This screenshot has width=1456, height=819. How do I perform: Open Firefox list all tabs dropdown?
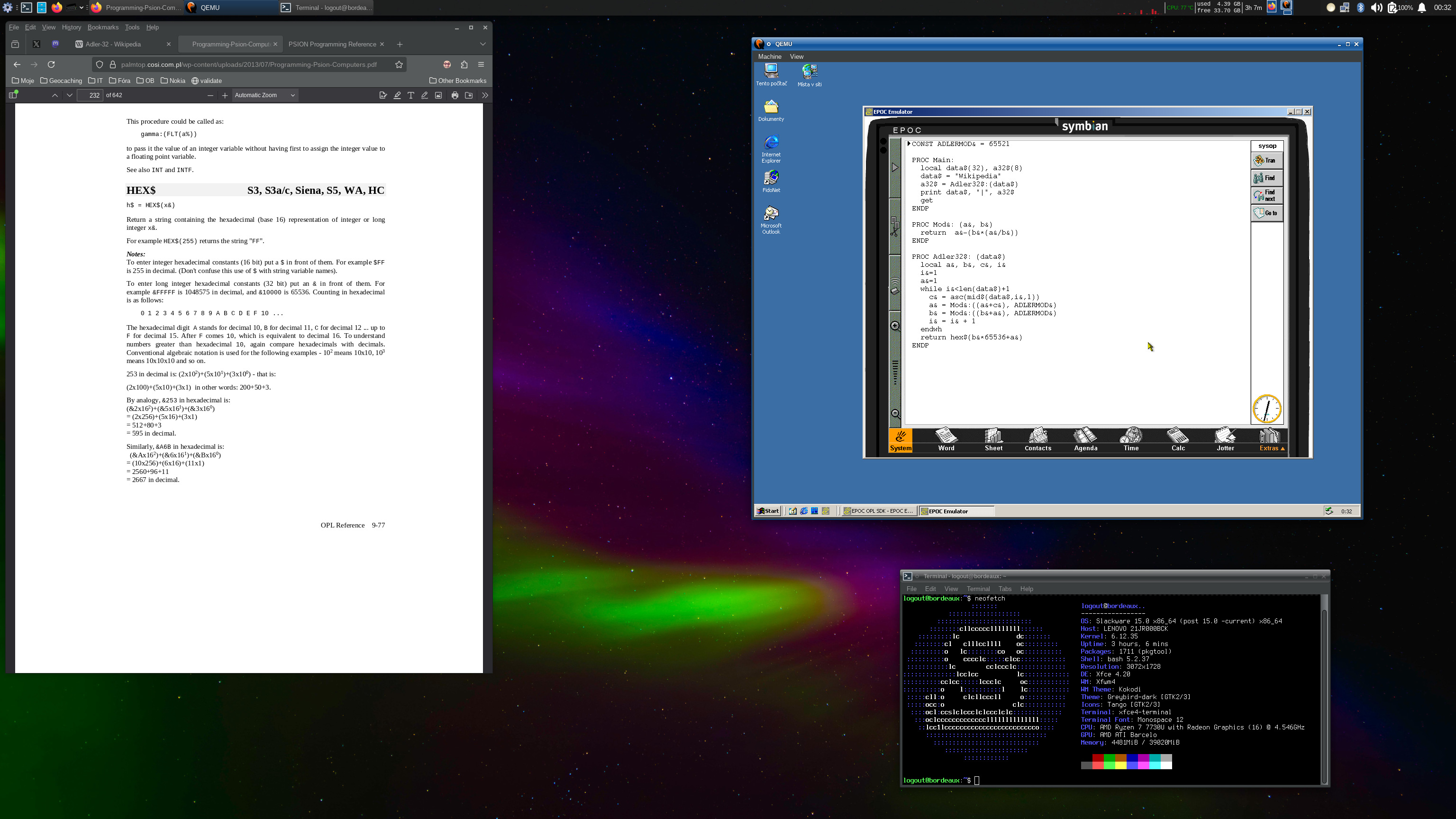click(482, 44)
